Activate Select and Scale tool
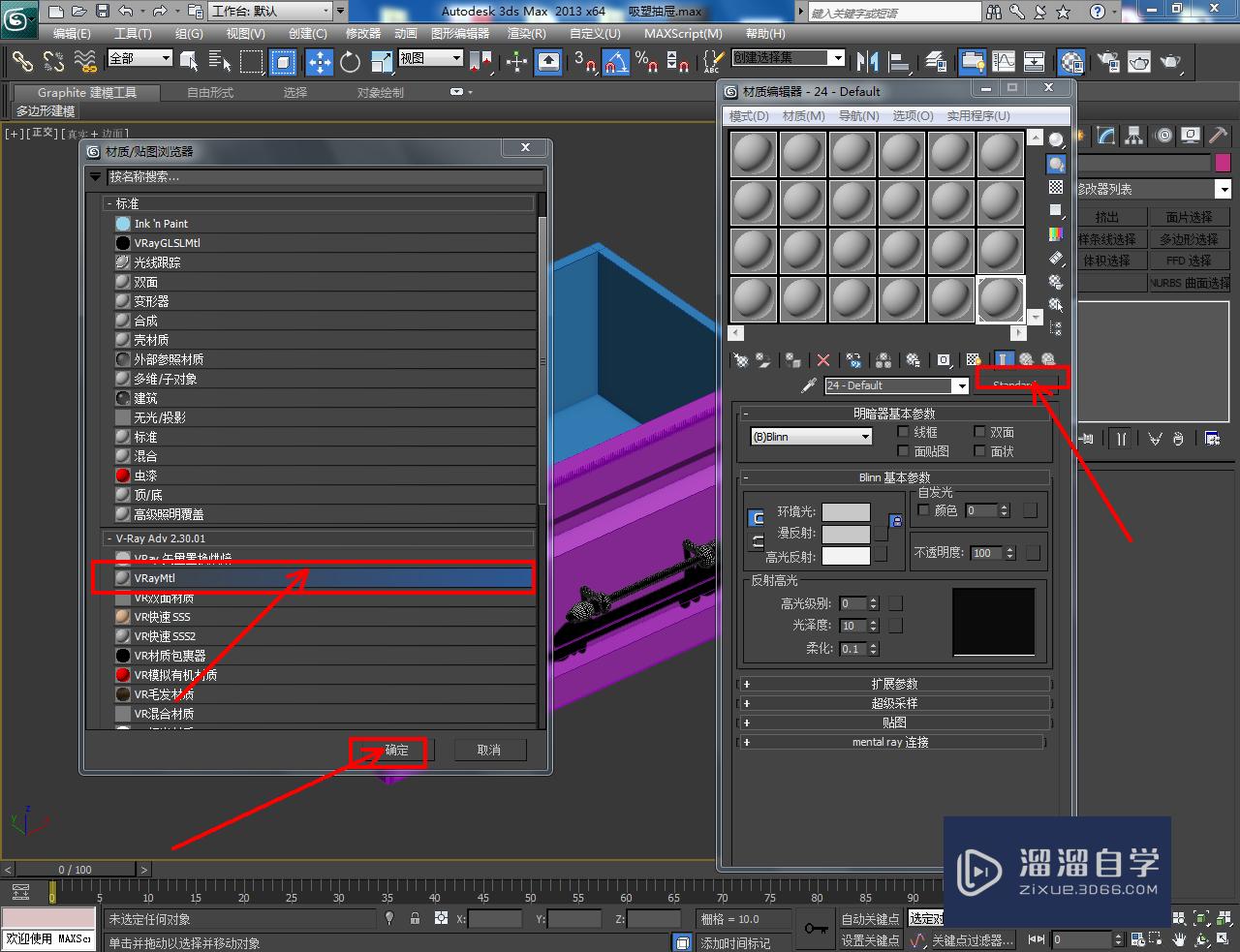This screenshot has height=952, width=1240. 381,62
